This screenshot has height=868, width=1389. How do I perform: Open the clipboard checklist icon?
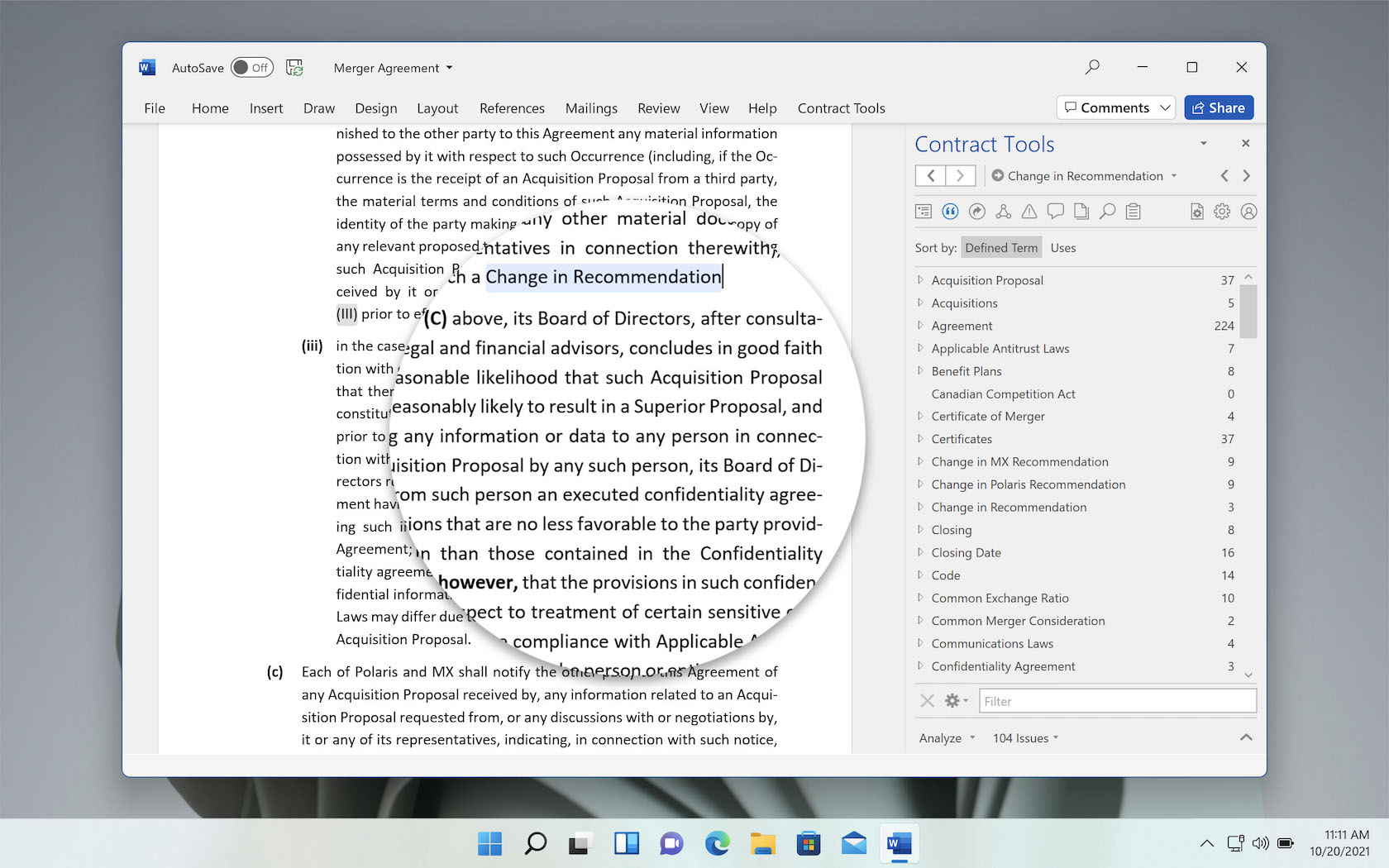tap(1134, 212)
